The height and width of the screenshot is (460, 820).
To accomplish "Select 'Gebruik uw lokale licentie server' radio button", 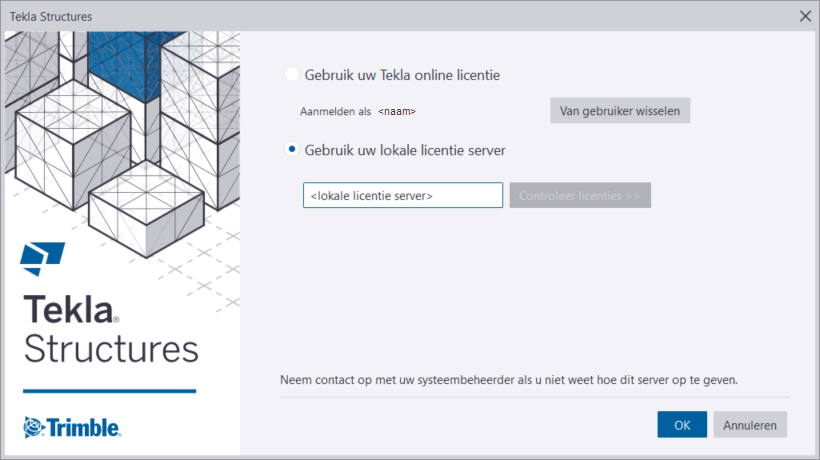I will pos(292,150).
